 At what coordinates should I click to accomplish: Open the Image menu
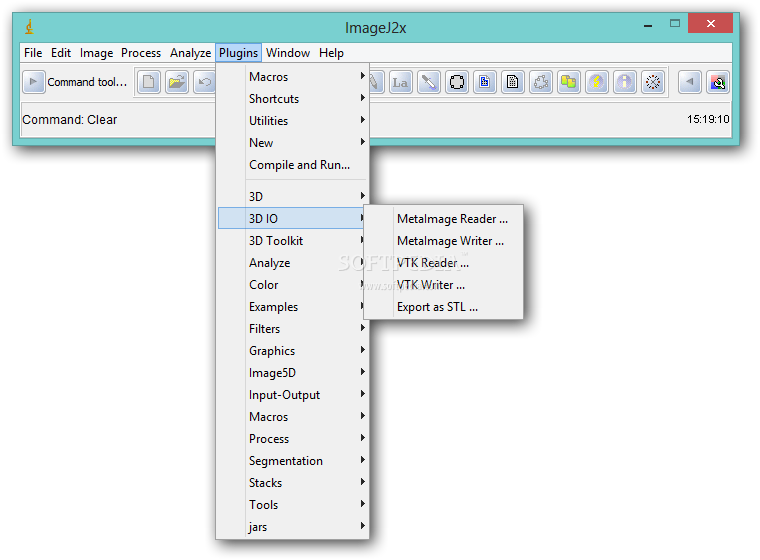(96, 52)
